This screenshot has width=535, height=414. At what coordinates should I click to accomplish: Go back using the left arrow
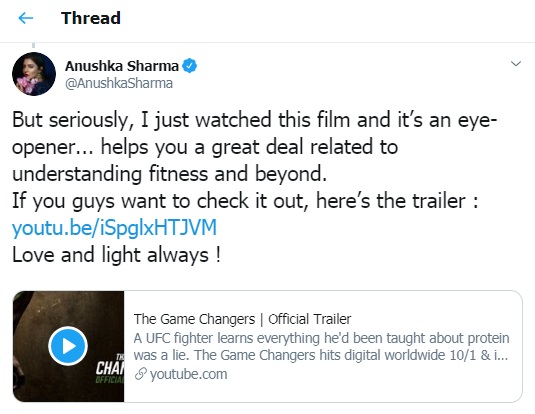[x=26, y=18]
